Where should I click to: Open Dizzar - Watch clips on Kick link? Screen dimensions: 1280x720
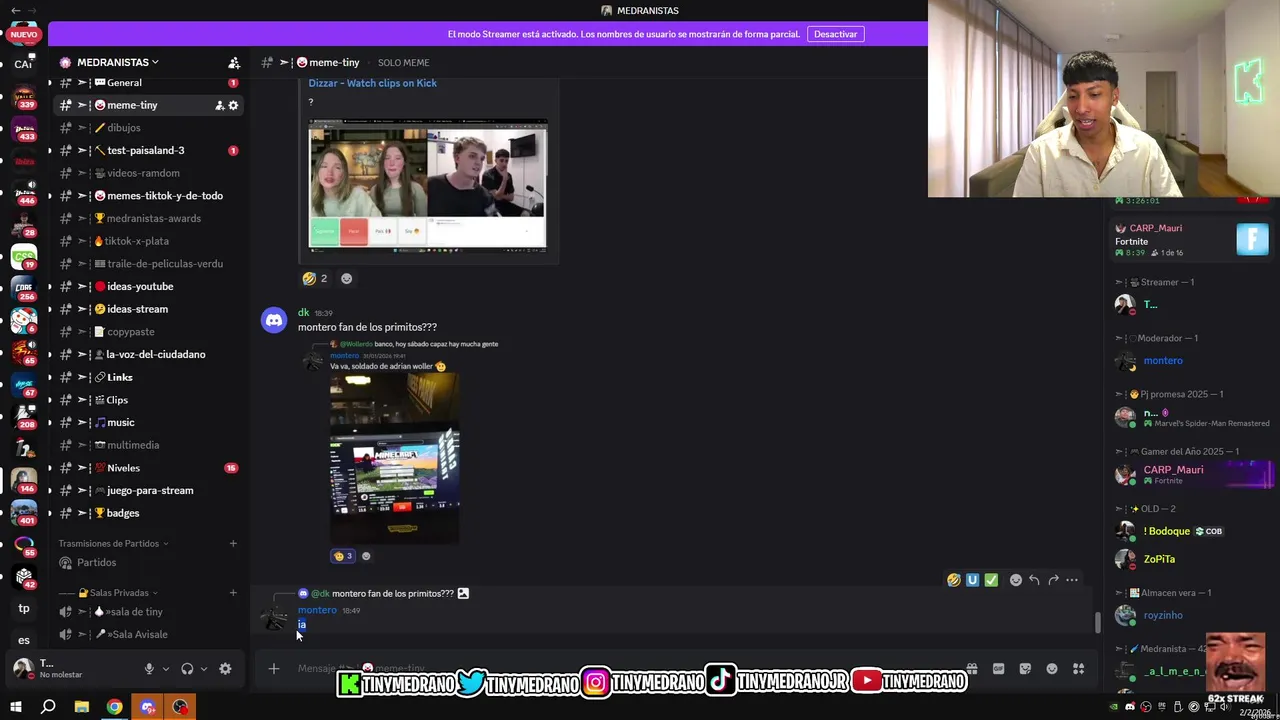(372, 83)
